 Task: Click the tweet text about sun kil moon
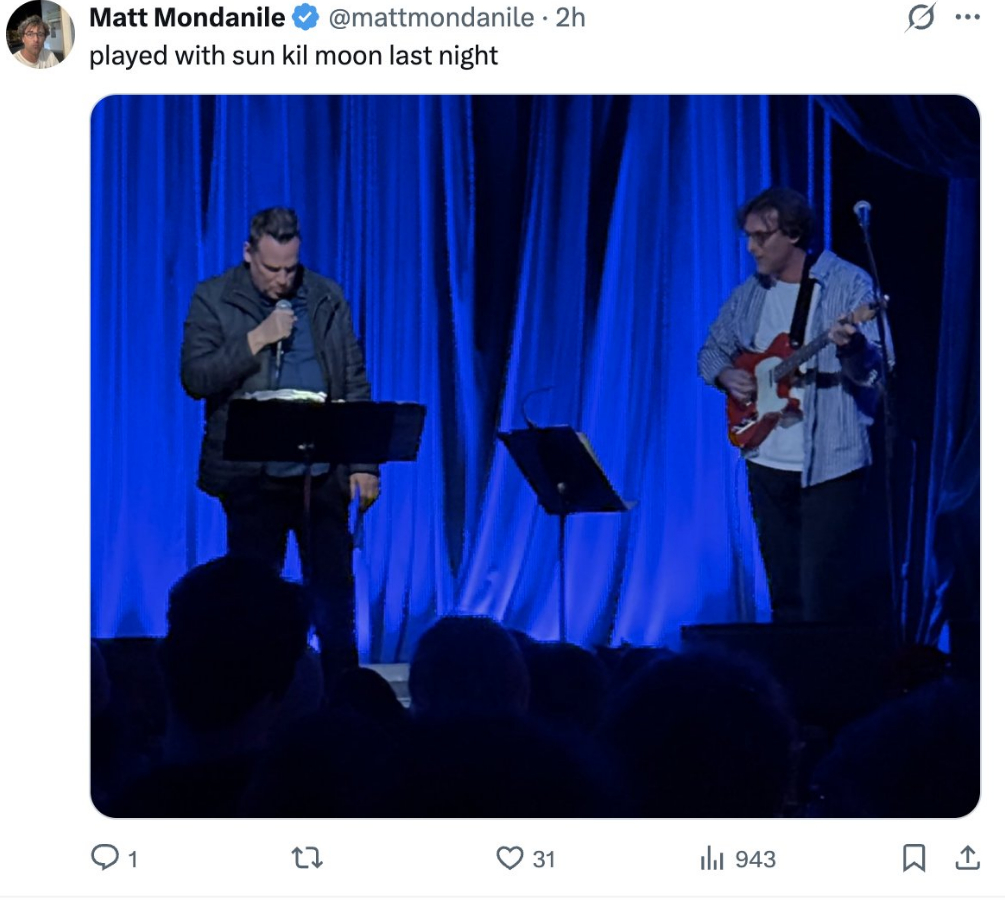point(293,55)
